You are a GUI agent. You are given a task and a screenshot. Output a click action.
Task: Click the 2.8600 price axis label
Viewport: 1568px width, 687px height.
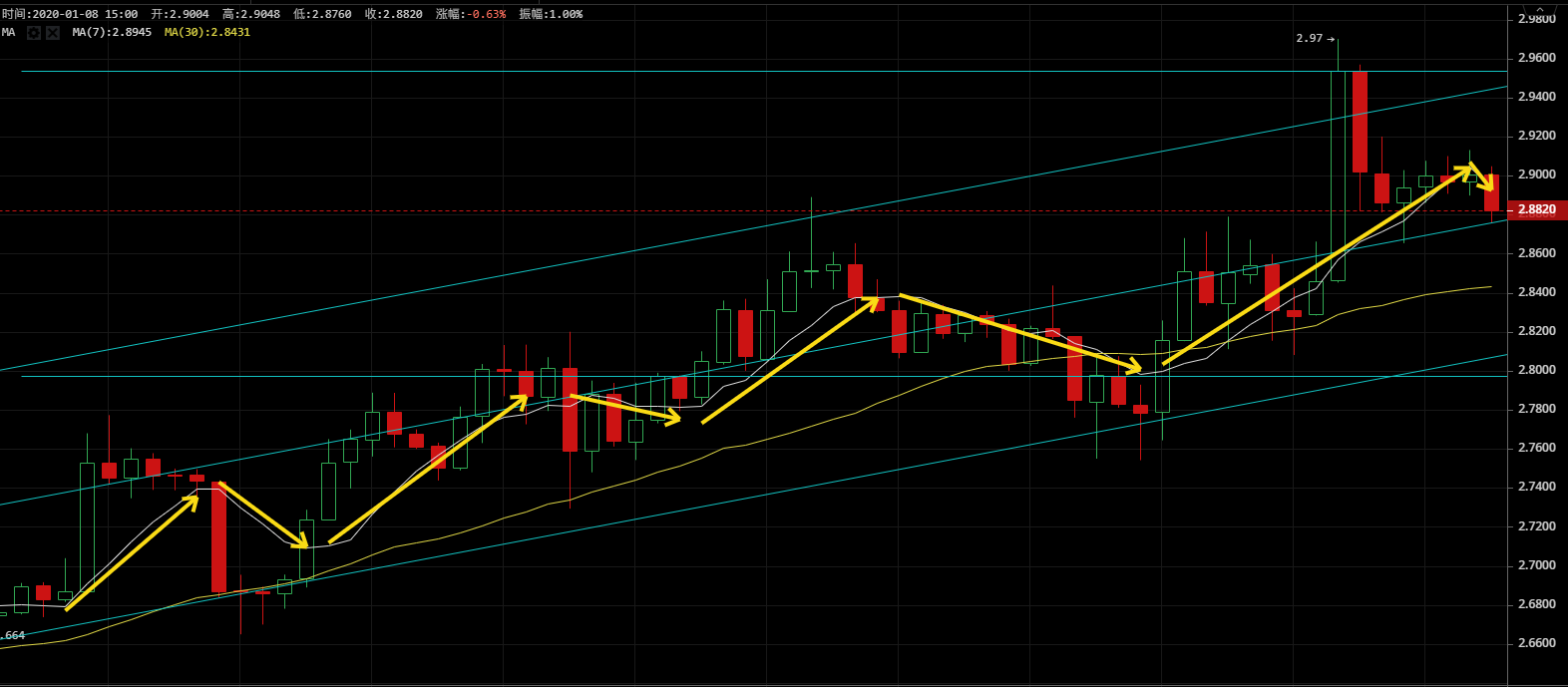pos(1536,253)
